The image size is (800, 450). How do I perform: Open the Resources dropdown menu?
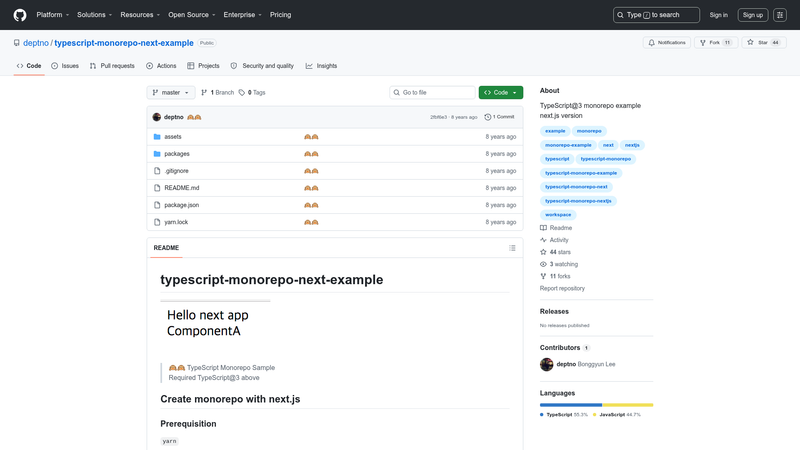(140, 15)
